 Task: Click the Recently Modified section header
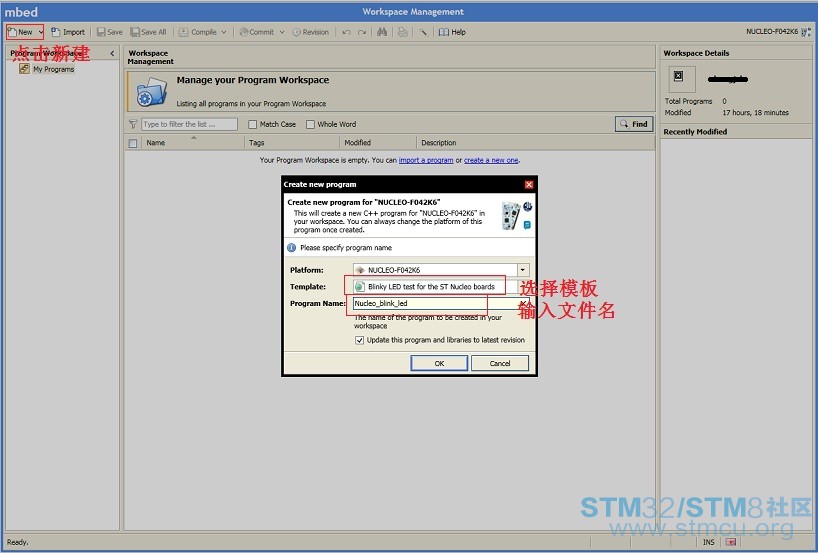[x=737, y=132]
